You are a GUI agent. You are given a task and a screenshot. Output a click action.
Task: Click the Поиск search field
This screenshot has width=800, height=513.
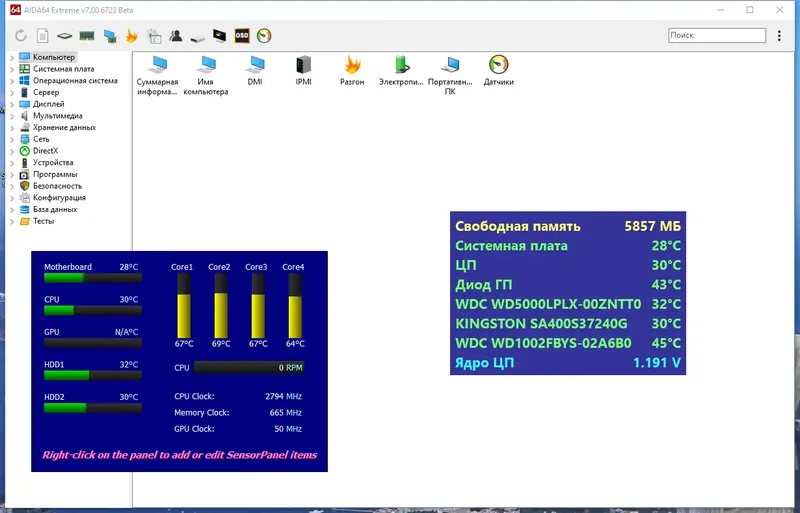pos(717,35)
